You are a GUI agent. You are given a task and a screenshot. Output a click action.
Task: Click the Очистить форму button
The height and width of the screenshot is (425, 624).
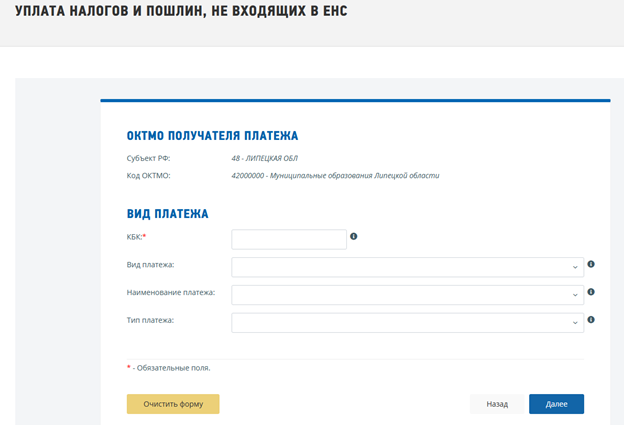coord(173,404)
